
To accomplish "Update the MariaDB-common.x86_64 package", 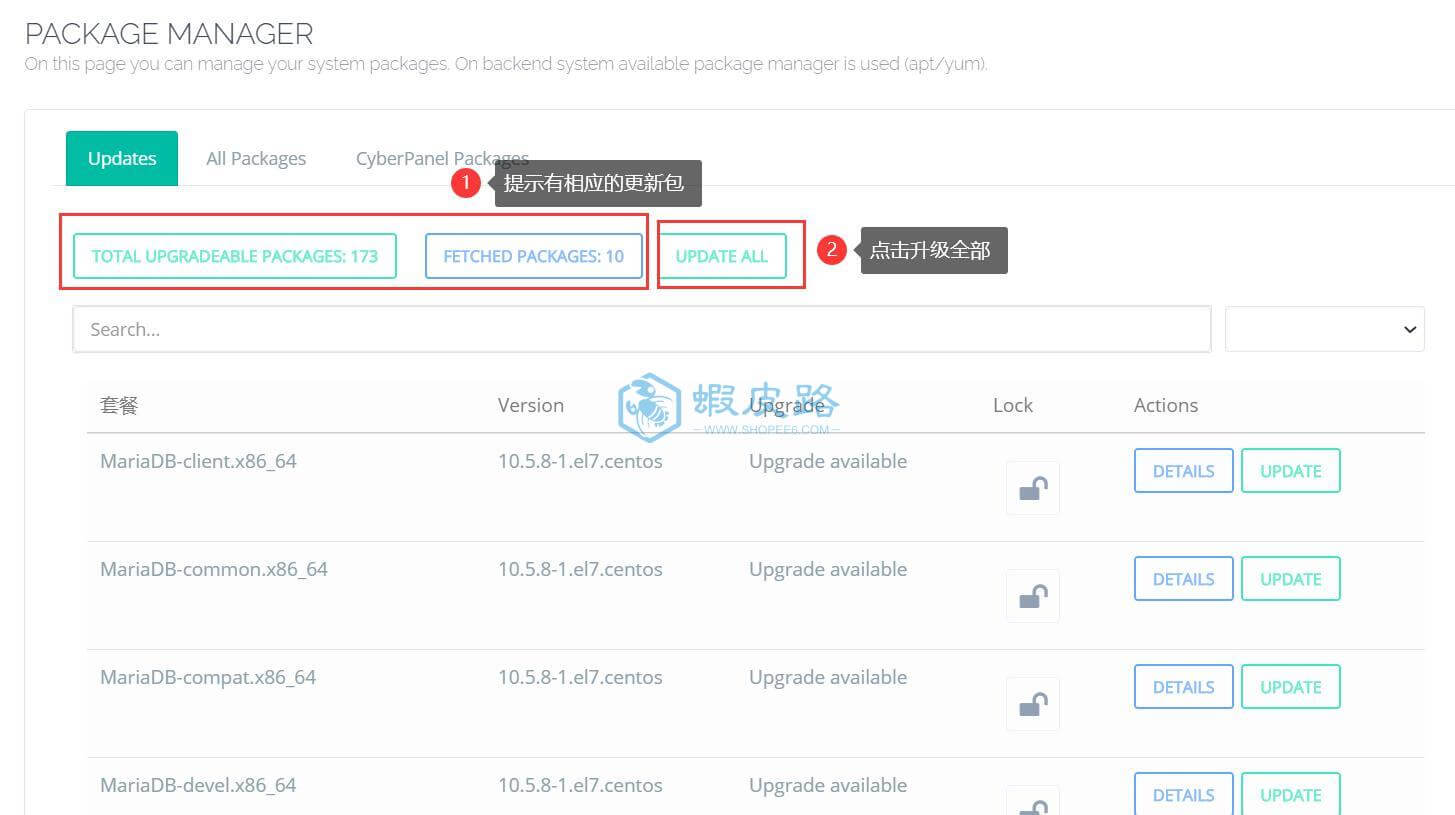I will (1291, 579).
